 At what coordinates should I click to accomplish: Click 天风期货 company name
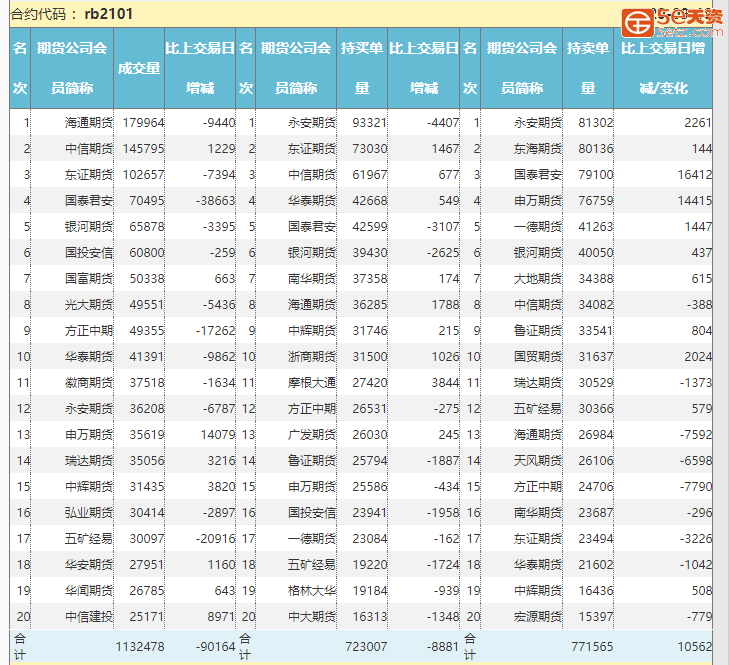point(538,461)
